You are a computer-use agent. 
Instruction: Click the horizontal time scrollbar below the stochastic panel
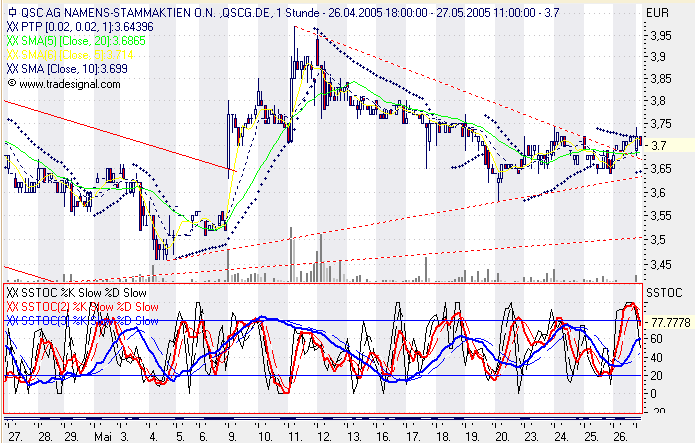click(323, 418)
